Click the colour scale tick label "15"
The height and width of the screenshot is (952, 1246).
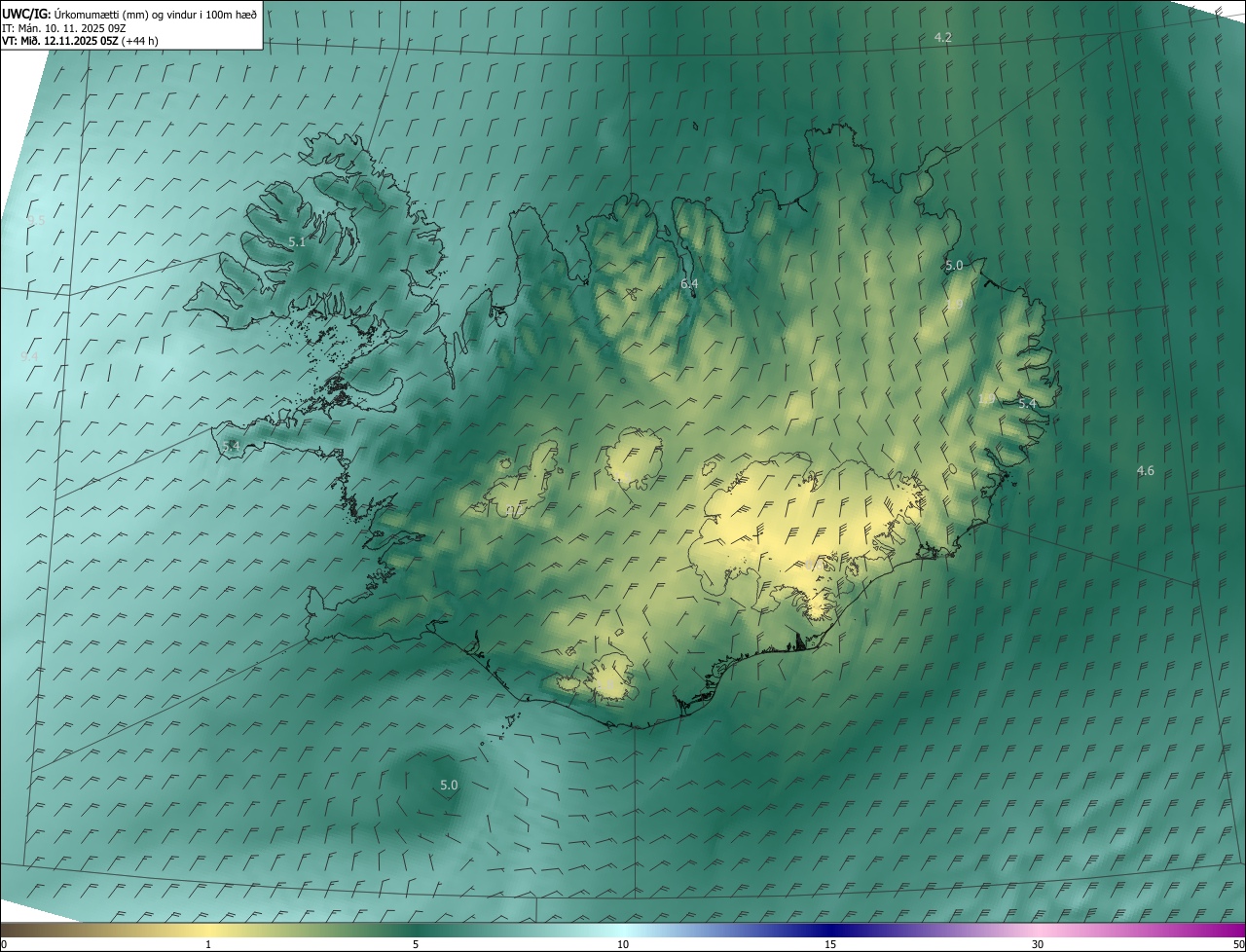830,944
